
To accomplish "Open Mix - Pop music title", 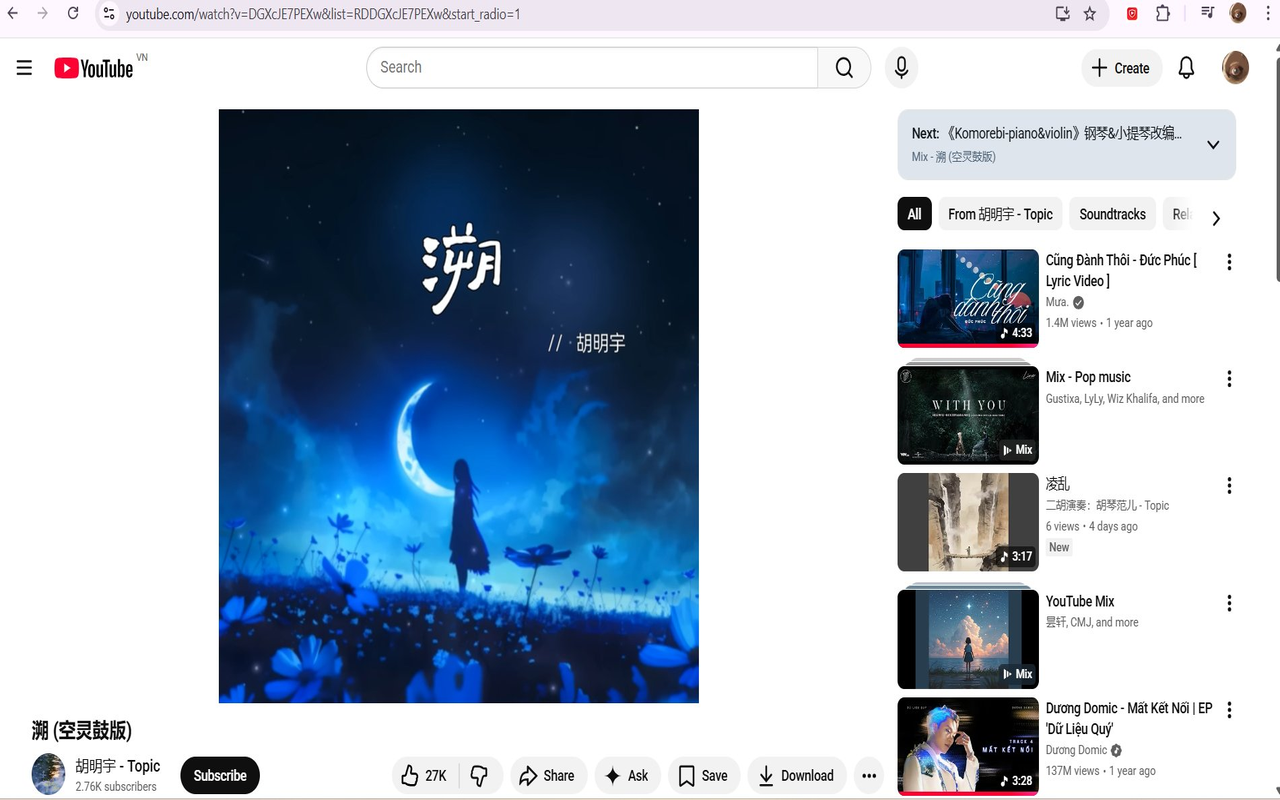I will coord(1088,377).
